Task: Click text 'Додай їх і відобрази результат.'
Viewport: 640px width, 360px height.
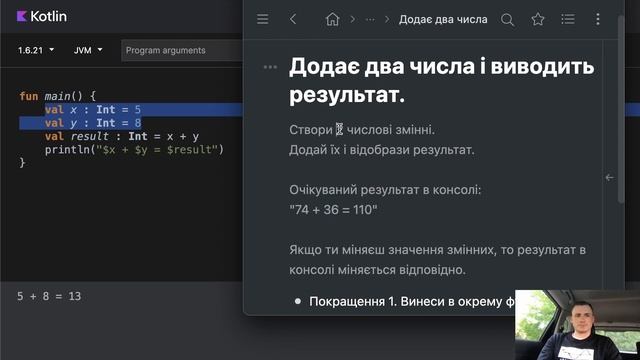Action: tap(382, 150)
